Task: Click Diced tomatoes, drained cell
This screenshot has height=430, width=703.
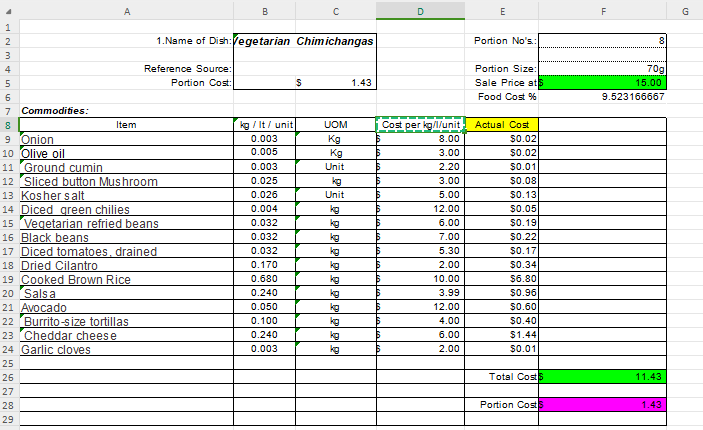Action: (126, 251)
